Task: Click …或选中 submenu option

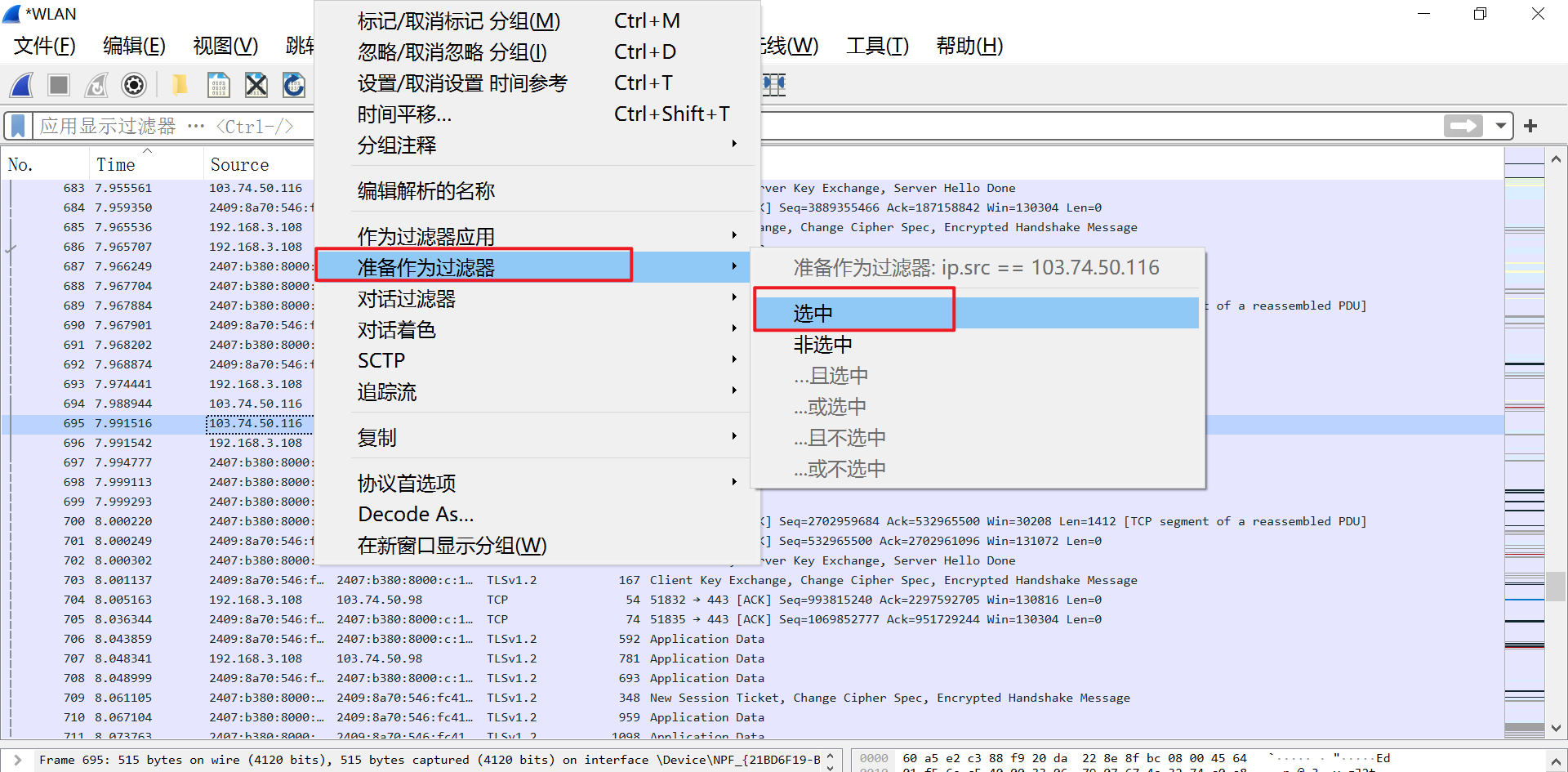Action: (x=977, y=406)
